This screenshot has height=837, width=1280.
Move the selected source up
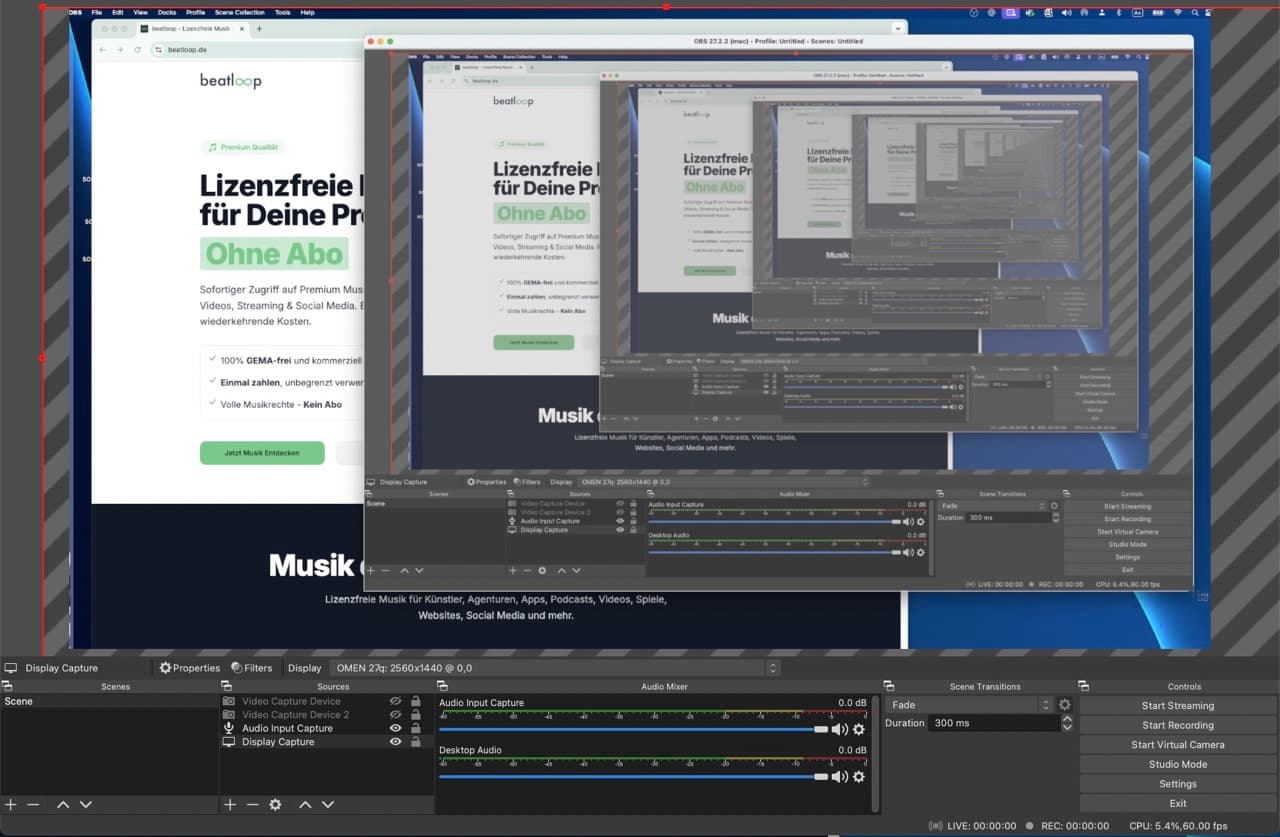click(305, 804)
